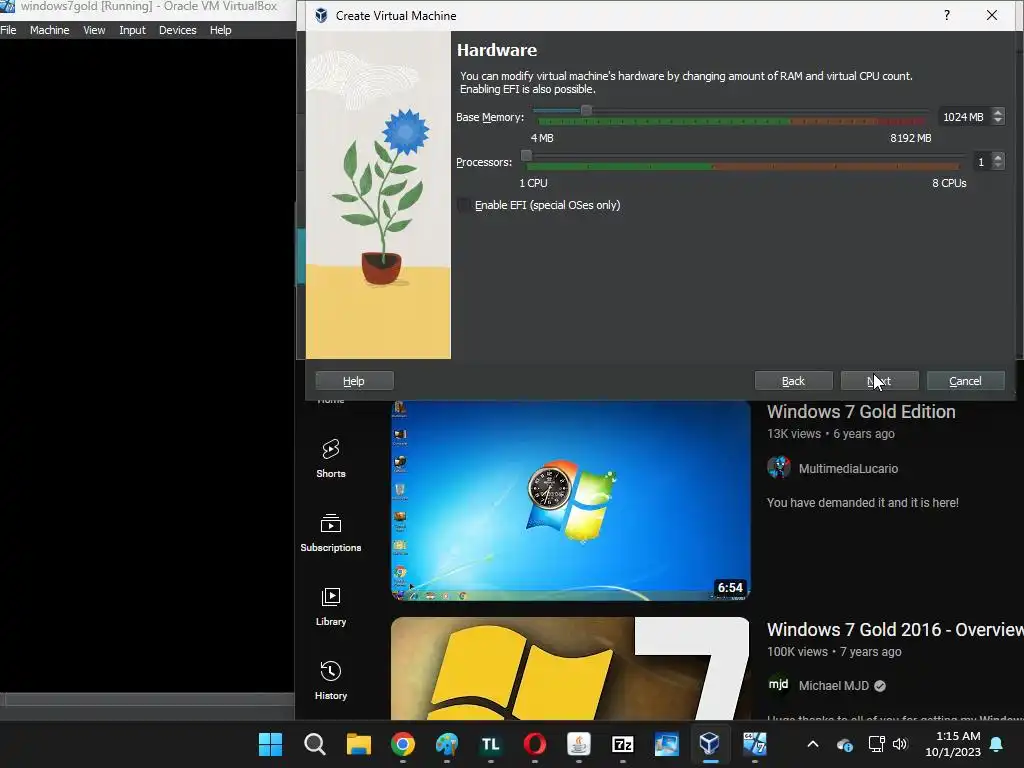Open Help menu in VM window
Screen dimensions: 1024x768
point(221,30)
